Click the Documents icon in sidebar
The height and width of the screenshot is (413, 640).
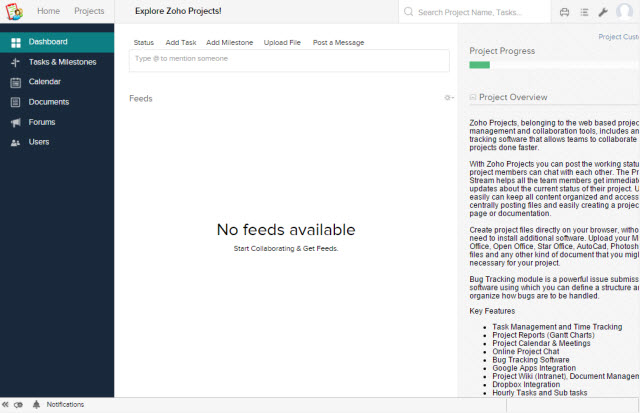(x=16, y=102)
